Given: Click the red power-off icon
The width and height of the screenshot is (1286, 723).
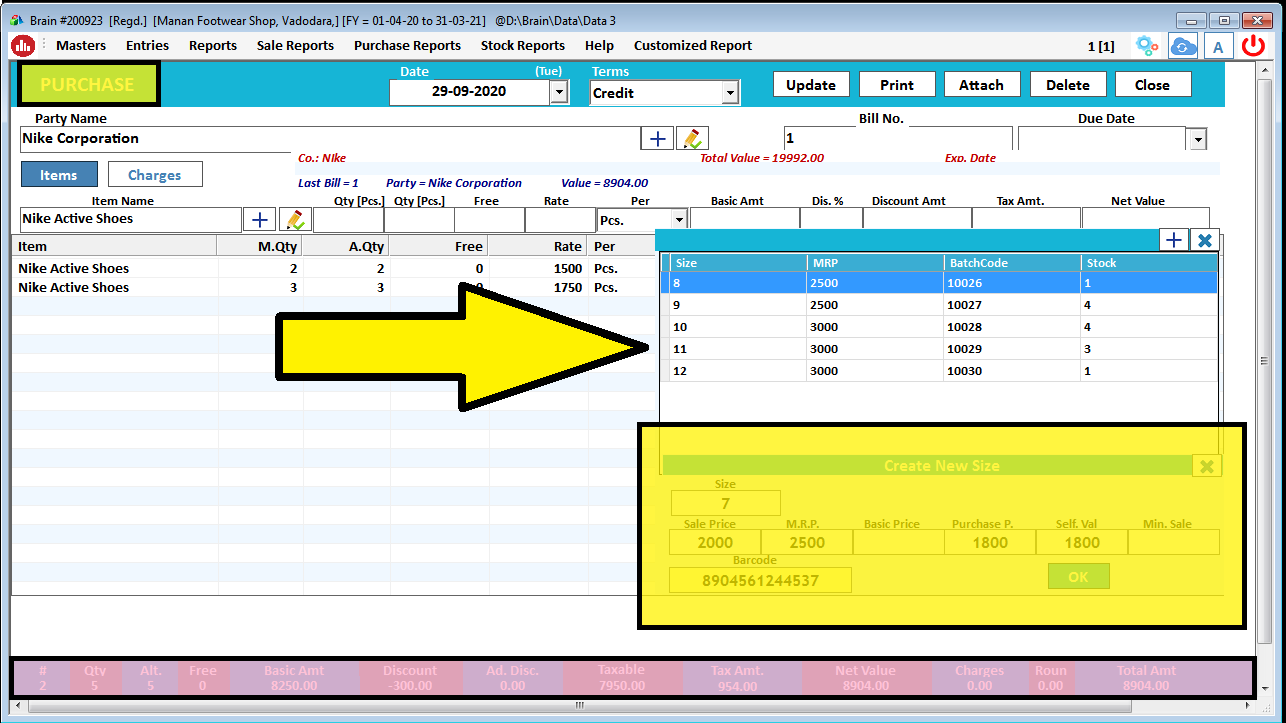Looking at the screenshot, I should point(1253,45).
